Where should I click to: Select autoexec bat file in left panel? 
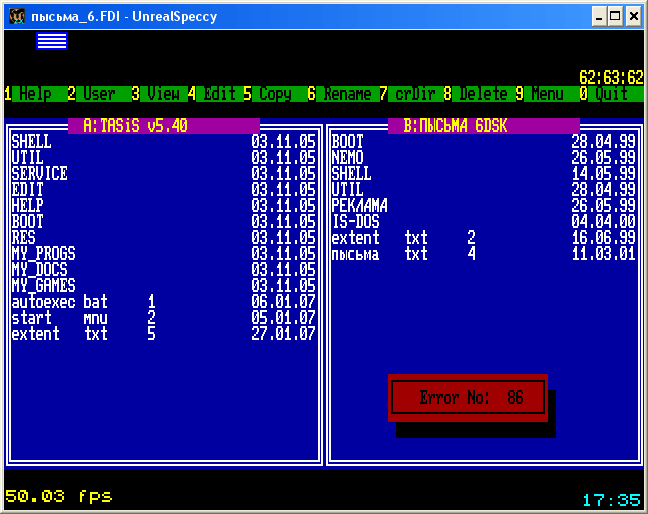pyautogui.click(x=59, y=302)
